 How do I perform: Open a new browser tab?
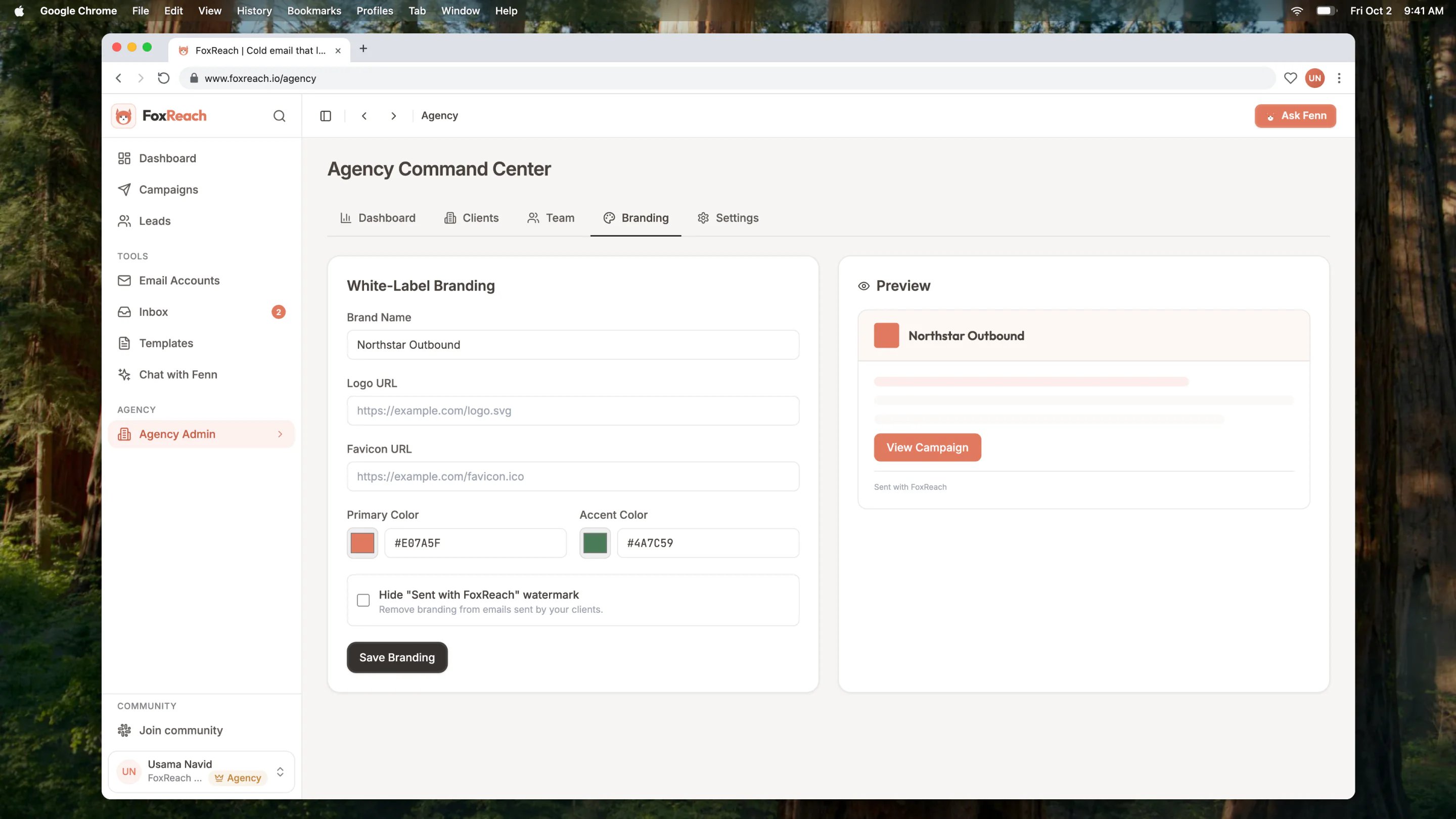tap(363, 49)
